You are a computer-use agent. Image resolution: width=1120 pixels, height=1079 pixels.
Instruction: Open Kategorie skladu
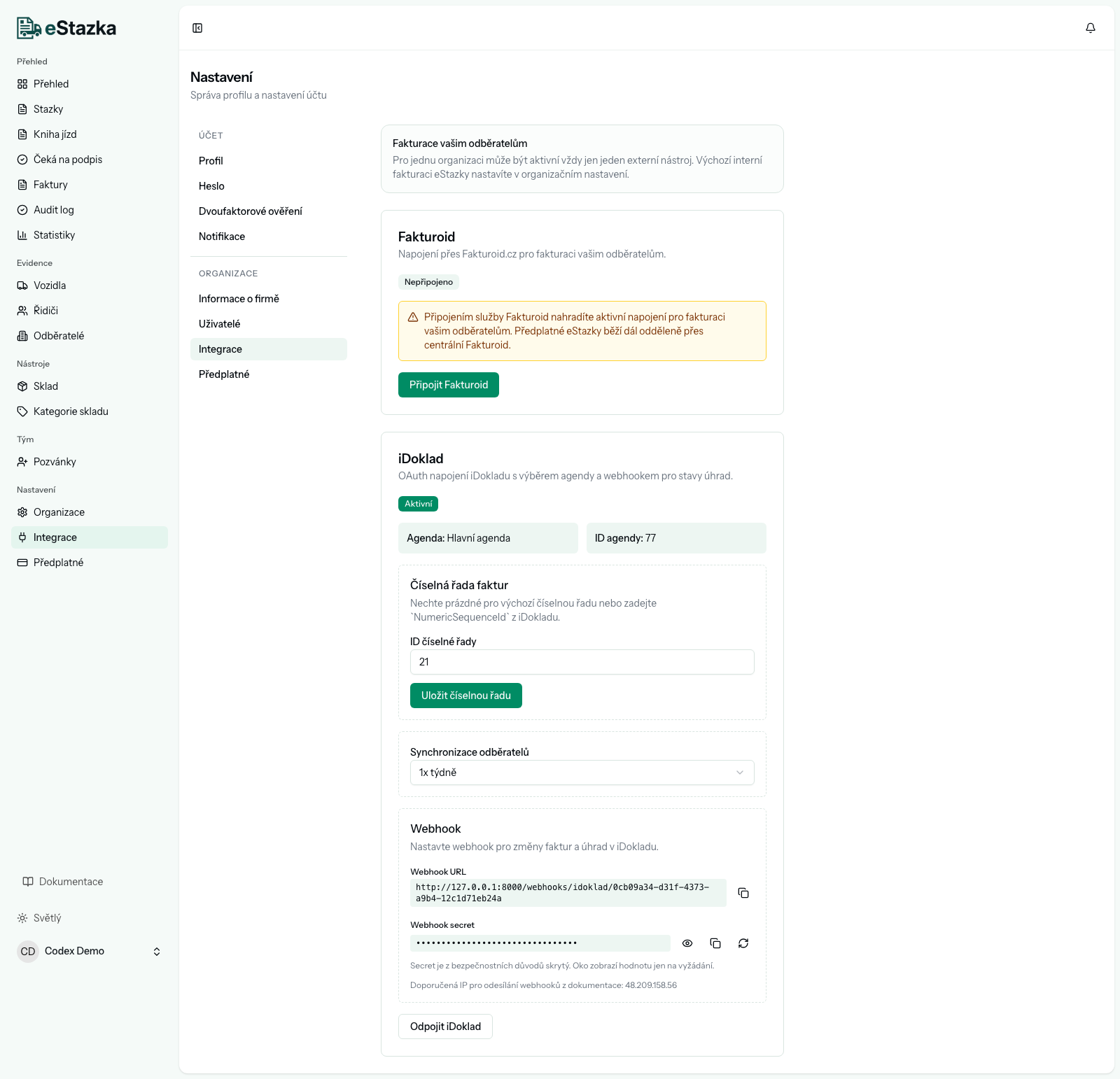[90, 411]
